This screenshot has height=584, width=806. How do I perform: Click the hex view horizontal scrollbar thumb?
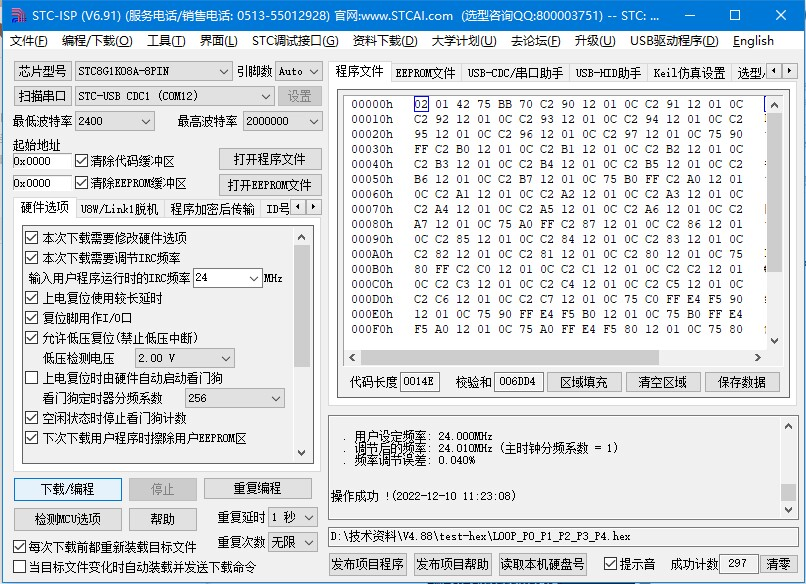click(509, 357)
